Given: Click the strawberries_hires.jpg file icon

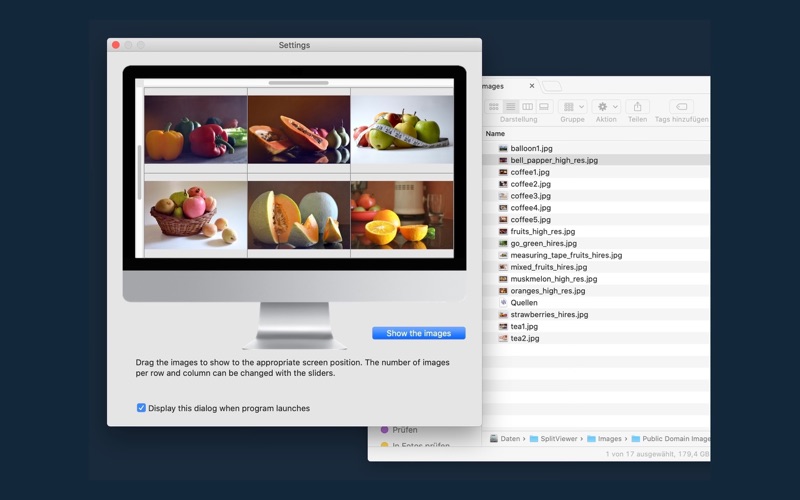Looking at the screenshot, I should [503, 314].
